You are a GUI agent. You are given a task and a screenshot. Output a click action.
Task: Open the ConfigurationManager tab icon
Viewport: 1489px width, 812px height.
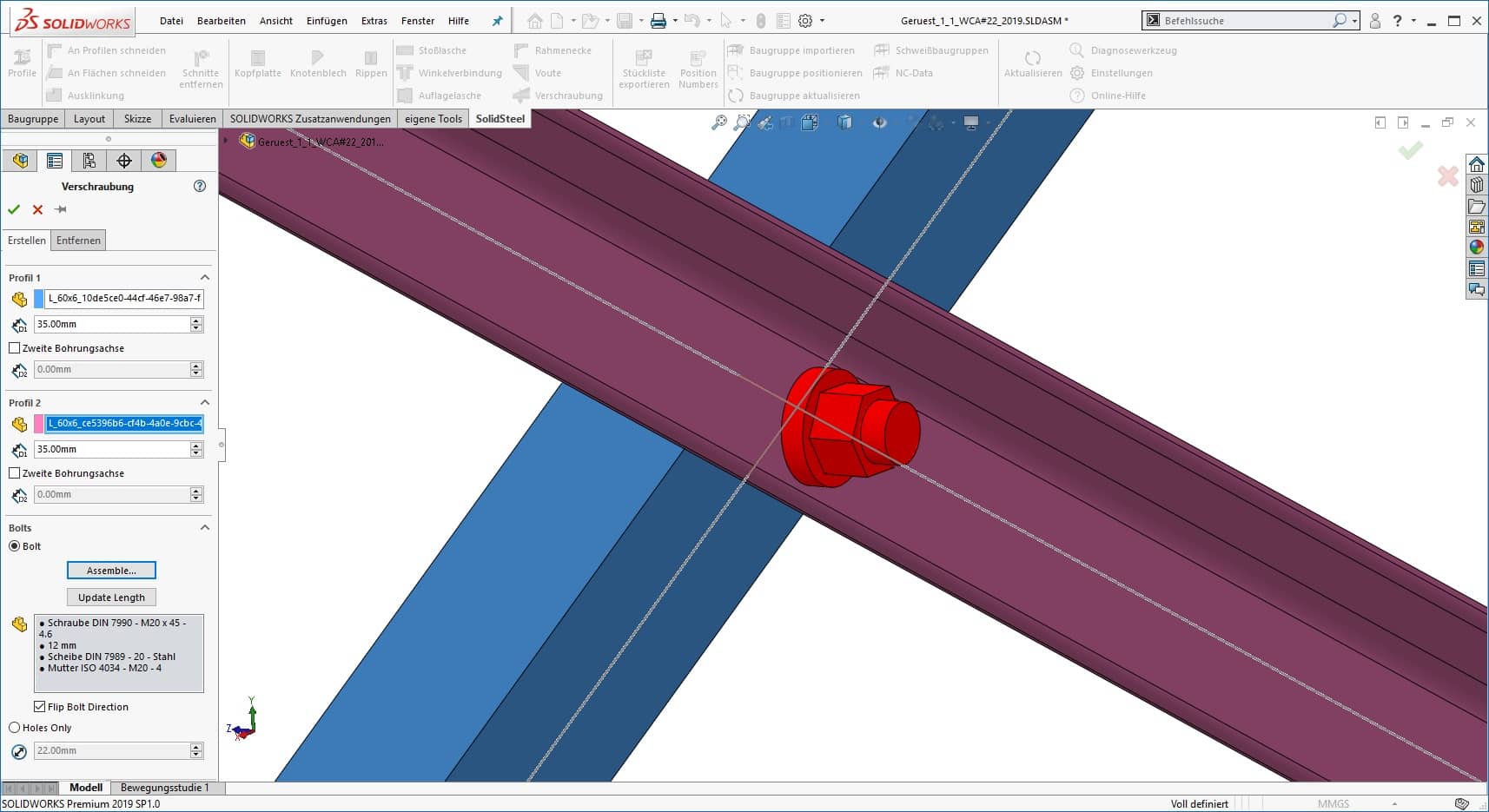(89, 161)
